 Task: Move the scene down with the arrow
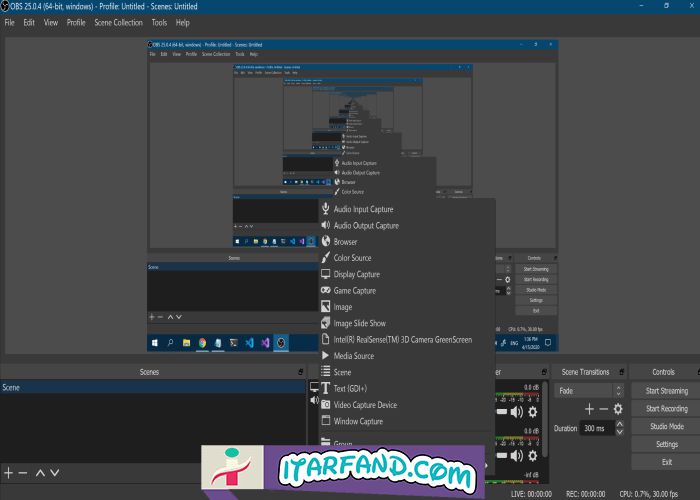pyautogui.click(x=55, y=472)
